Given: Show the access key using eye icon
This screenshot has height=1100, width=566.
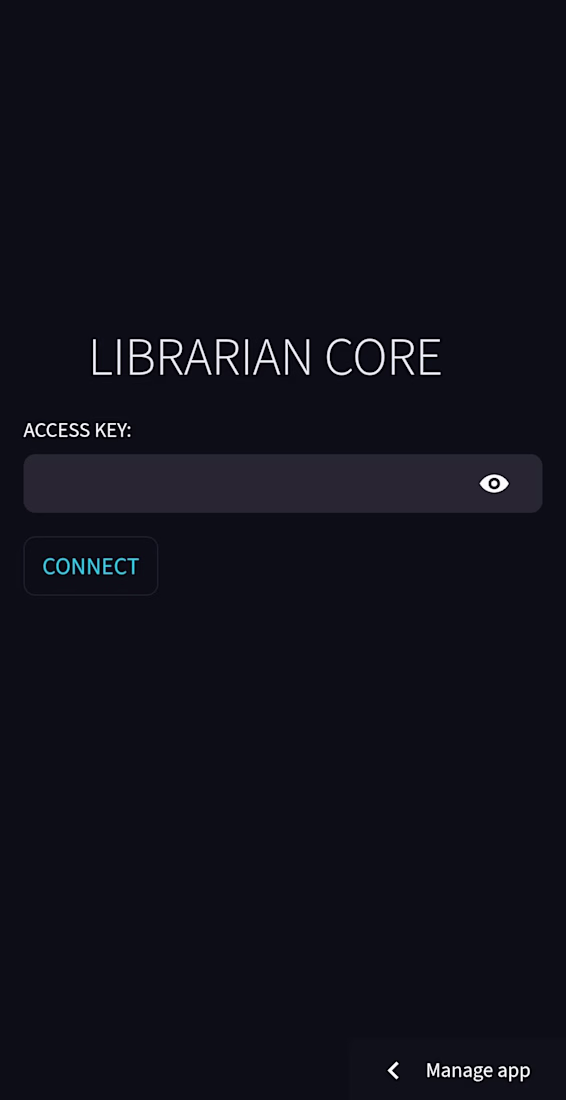Looking at the screenshot, I should (494, 483).
